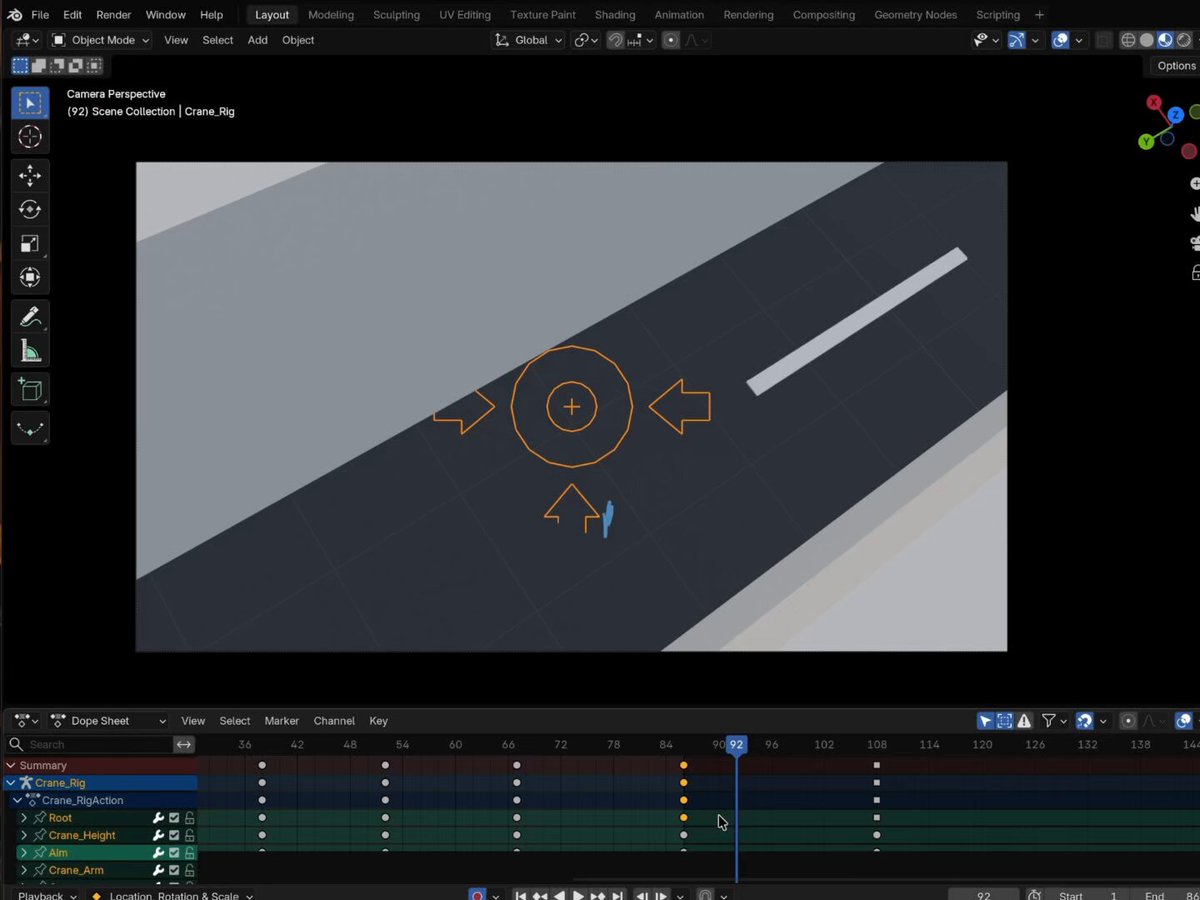Click the only show errors warning icon
1200x900 pixels.
(x=1024, y=721)
